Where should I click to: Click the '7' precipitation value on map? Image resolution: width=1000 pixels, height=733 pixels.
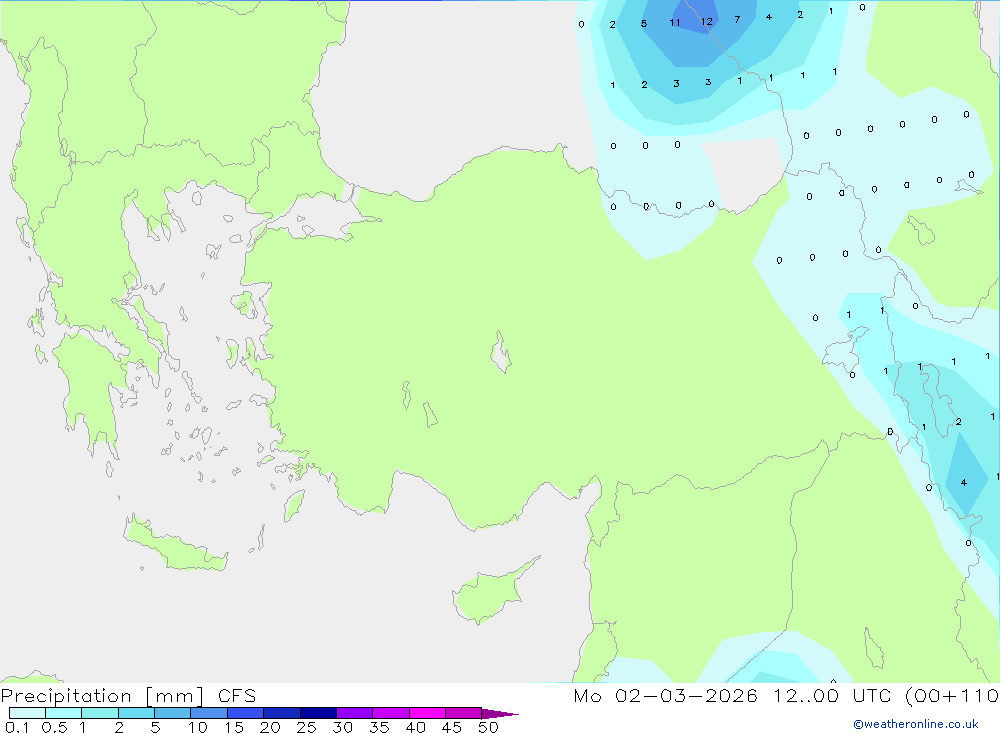[737, 19]
